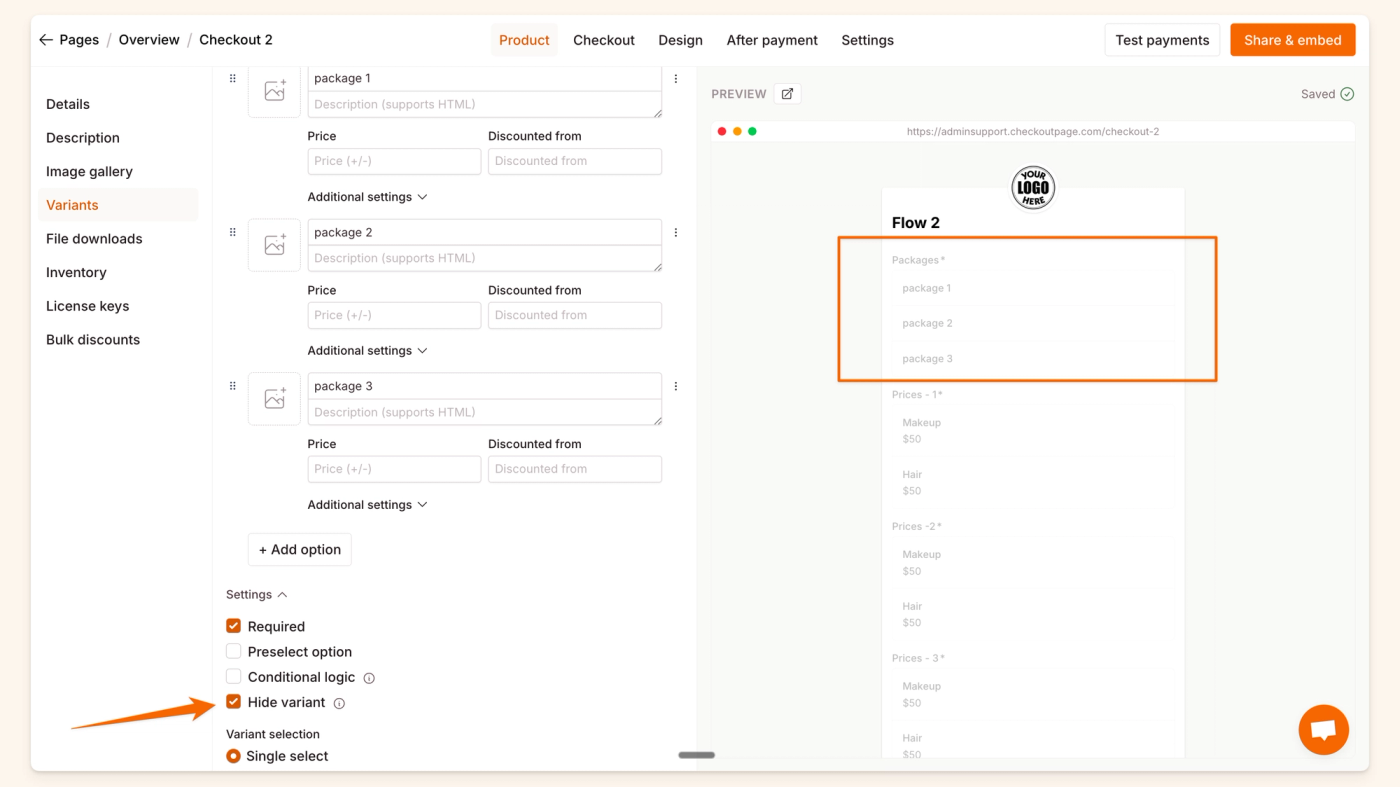Enable the Conditional logic checkbox
Viewport: 1400px width, 787px height.
click(233, 677)
